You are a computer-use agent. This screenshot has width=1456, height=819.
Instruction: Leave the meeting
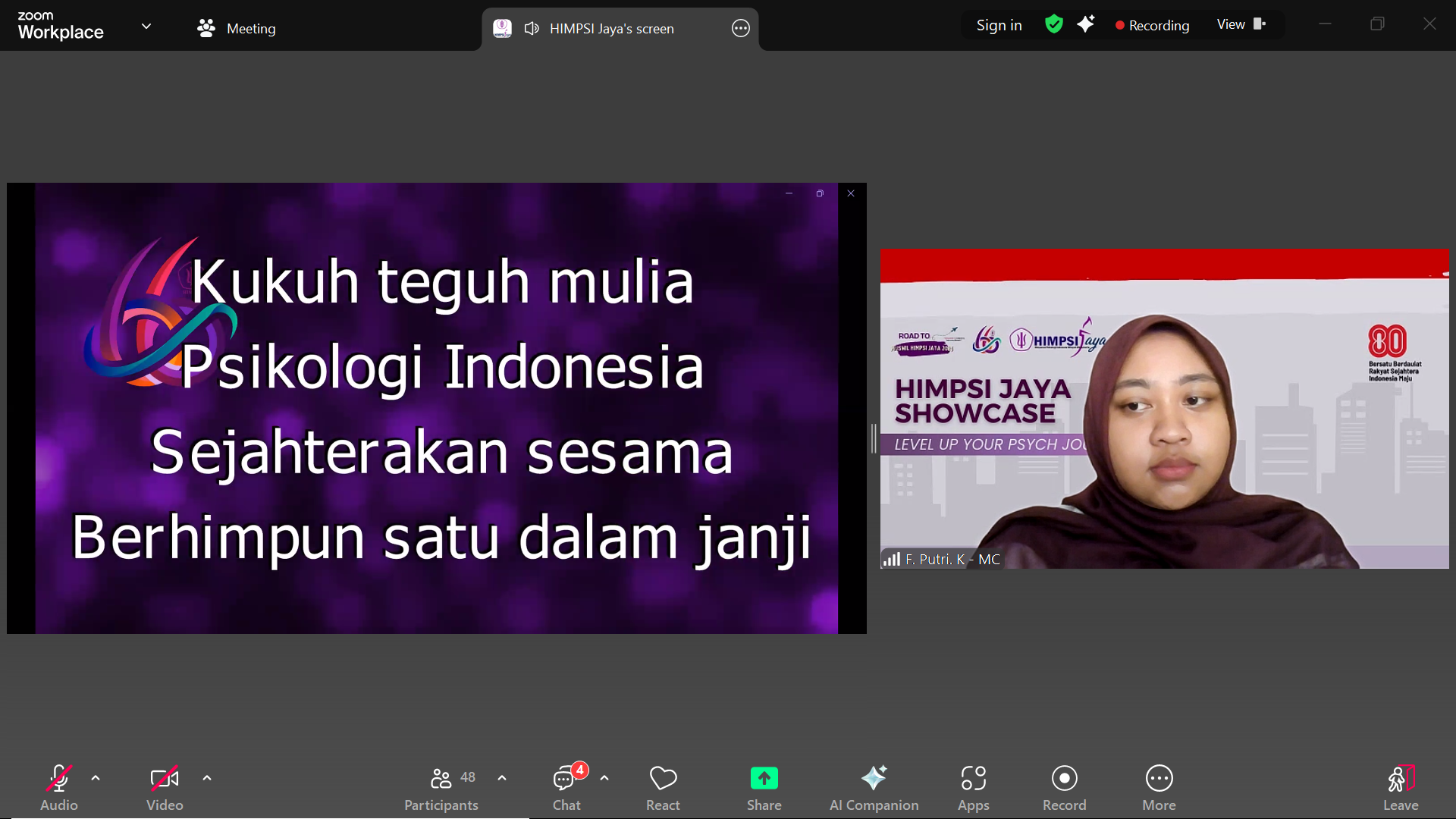[x=1401, y=788]
